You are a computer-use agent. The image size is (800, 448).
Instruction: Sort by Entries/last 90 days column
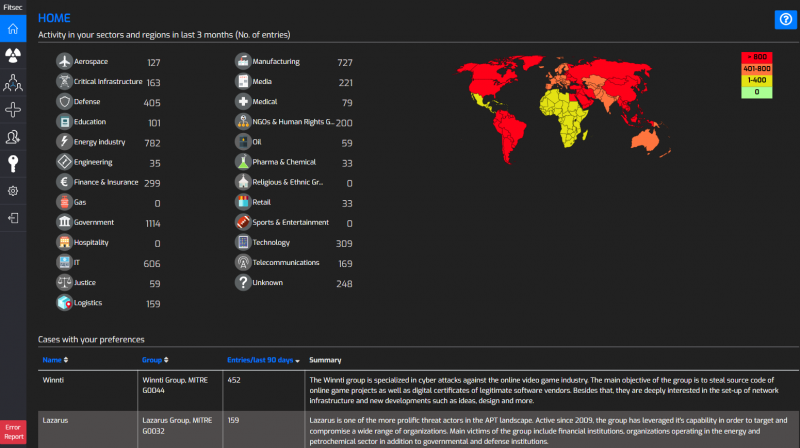(263, 360)
